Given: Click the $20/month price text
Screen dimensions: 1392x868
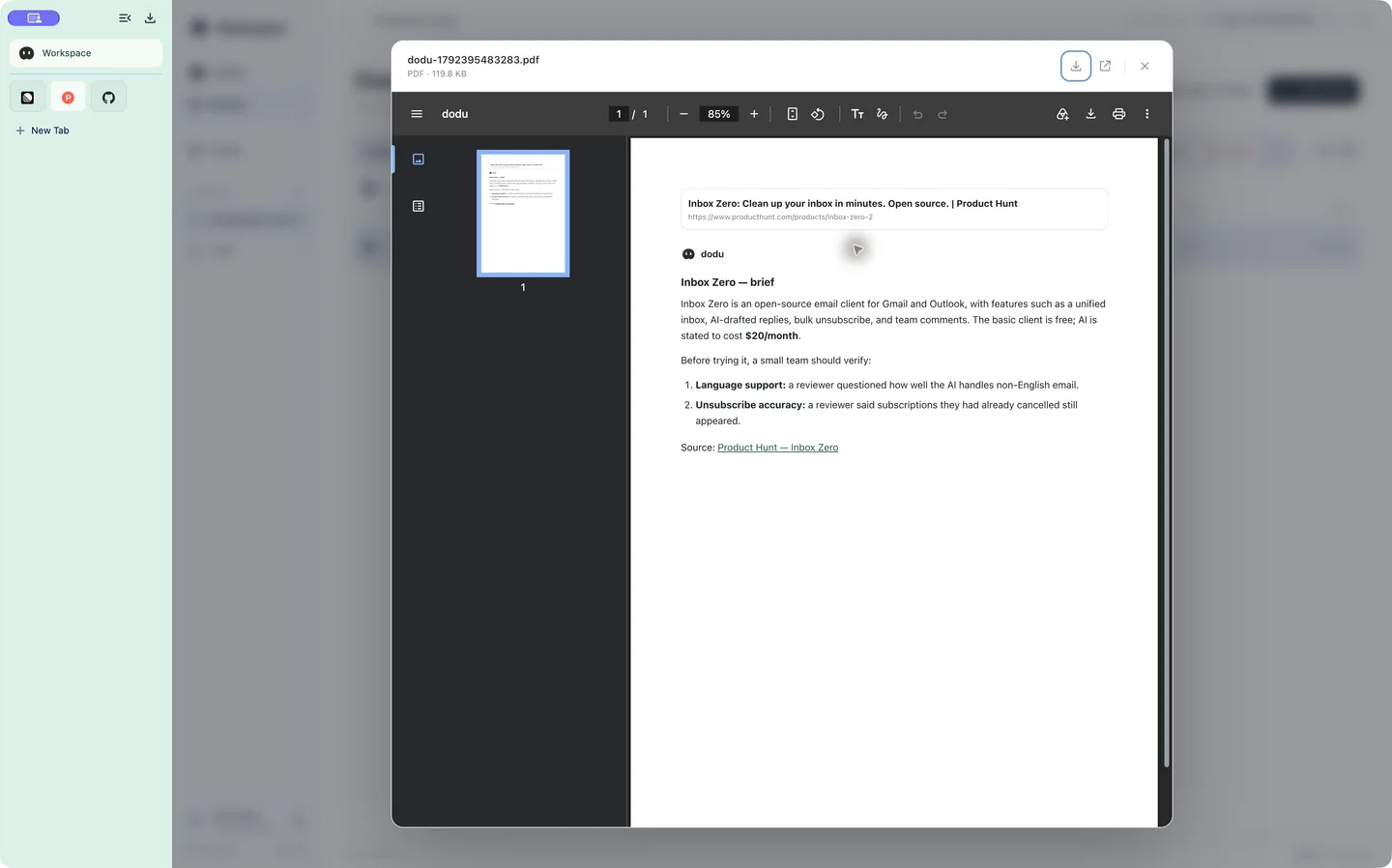Looking at the screenshot, I should coord(771,336).
